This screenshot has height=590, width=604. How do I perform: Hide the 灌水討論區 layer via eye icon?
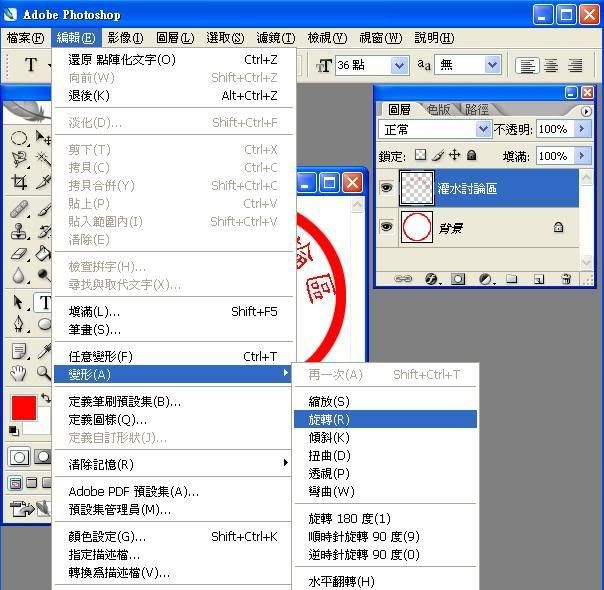(x=386, y=188)
